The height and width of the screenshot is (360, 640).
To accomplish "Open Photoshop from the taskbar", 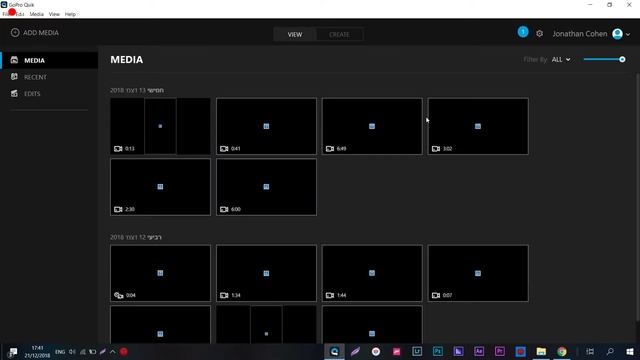I will pyautogui.click(x=438, y=351).
